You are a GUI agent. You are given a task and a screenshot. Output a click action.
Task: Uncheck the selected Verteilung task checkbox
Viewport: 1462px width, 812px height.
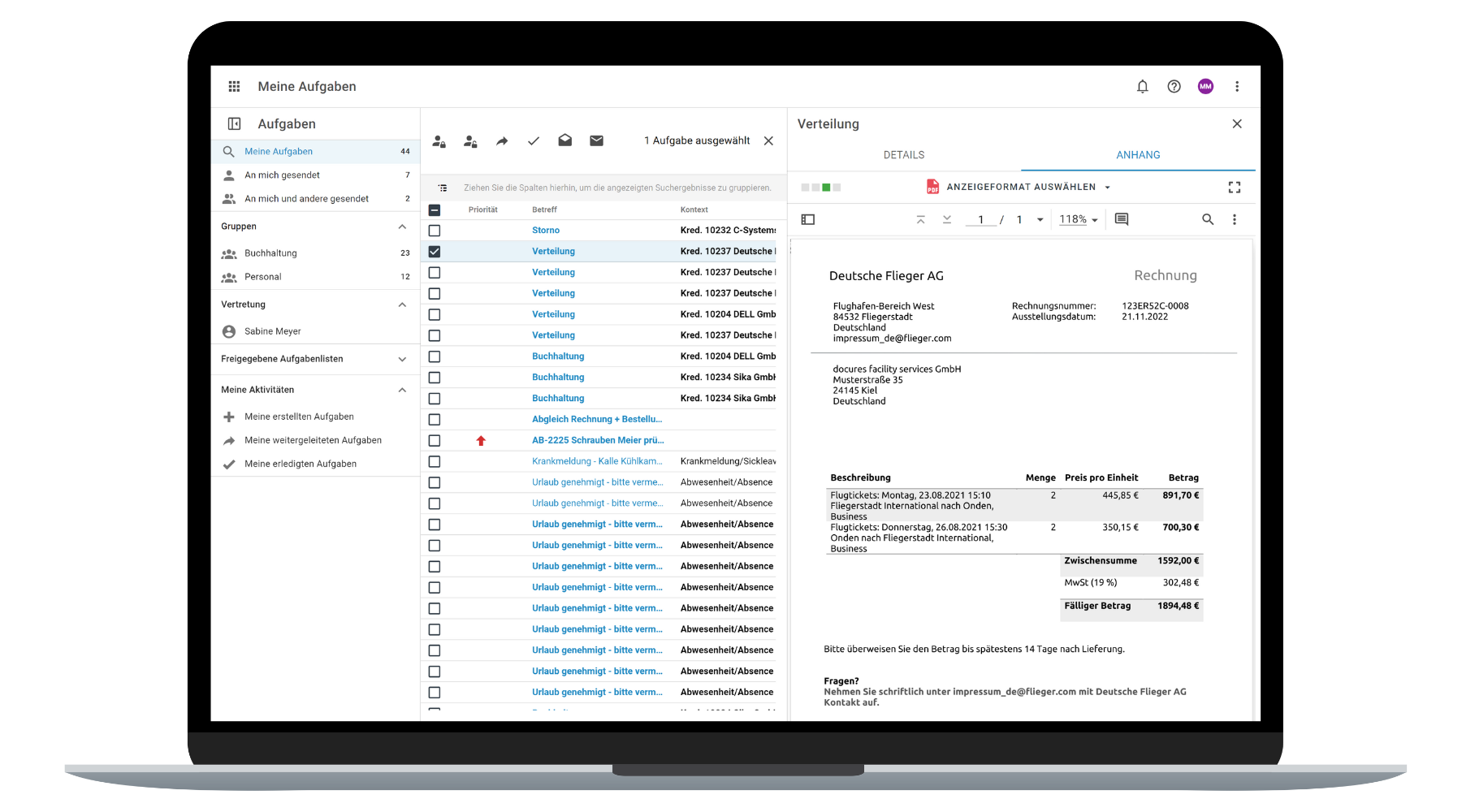point(435,251)
